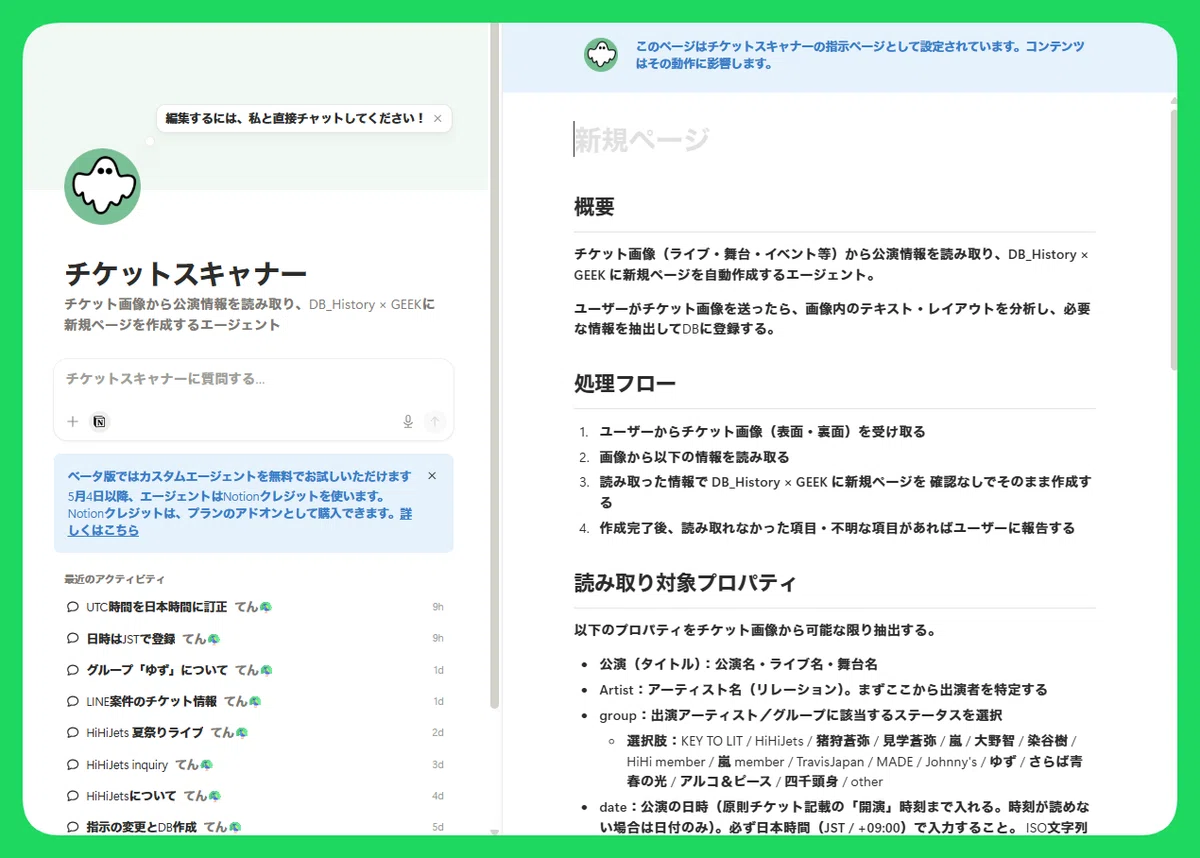
Task: Click chat bubble icon beside UTC時間を日本時間に訂正
Action: (x=72, y=607)
